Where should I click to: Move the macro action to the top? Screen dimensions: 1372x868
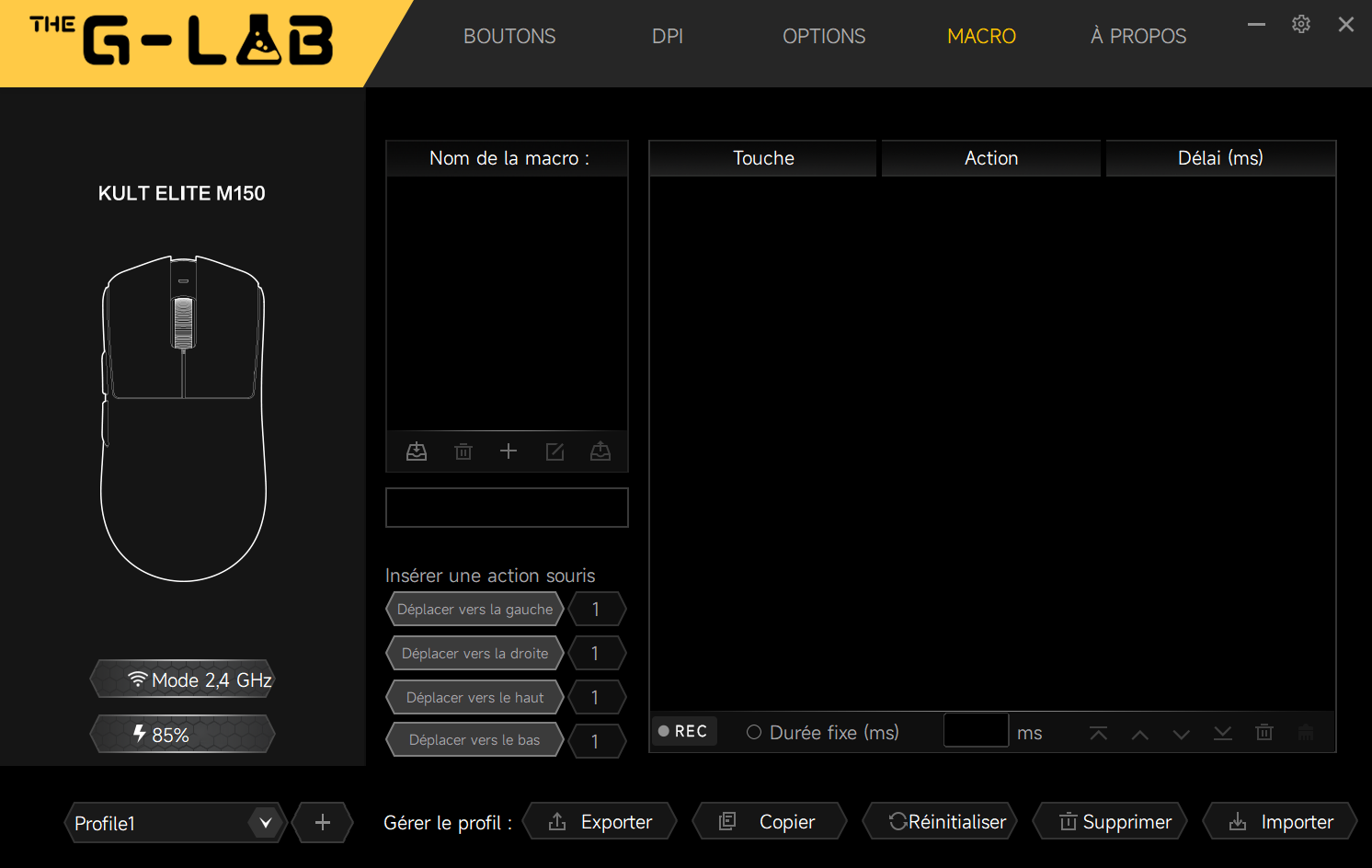(x=1098, y=733)
